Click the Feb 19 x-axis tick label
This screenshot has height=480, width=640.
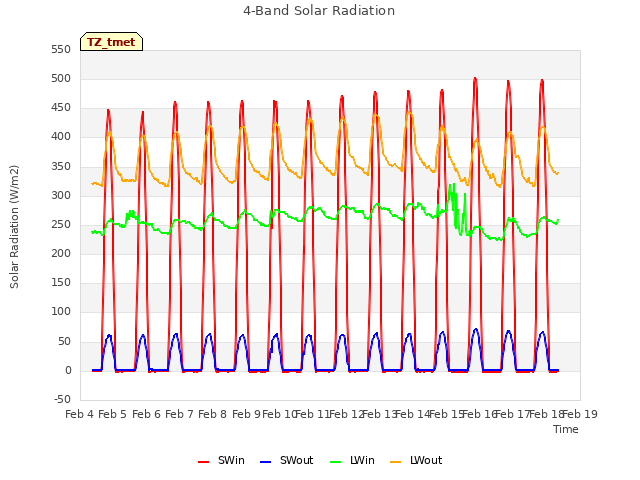pos(580,414)
